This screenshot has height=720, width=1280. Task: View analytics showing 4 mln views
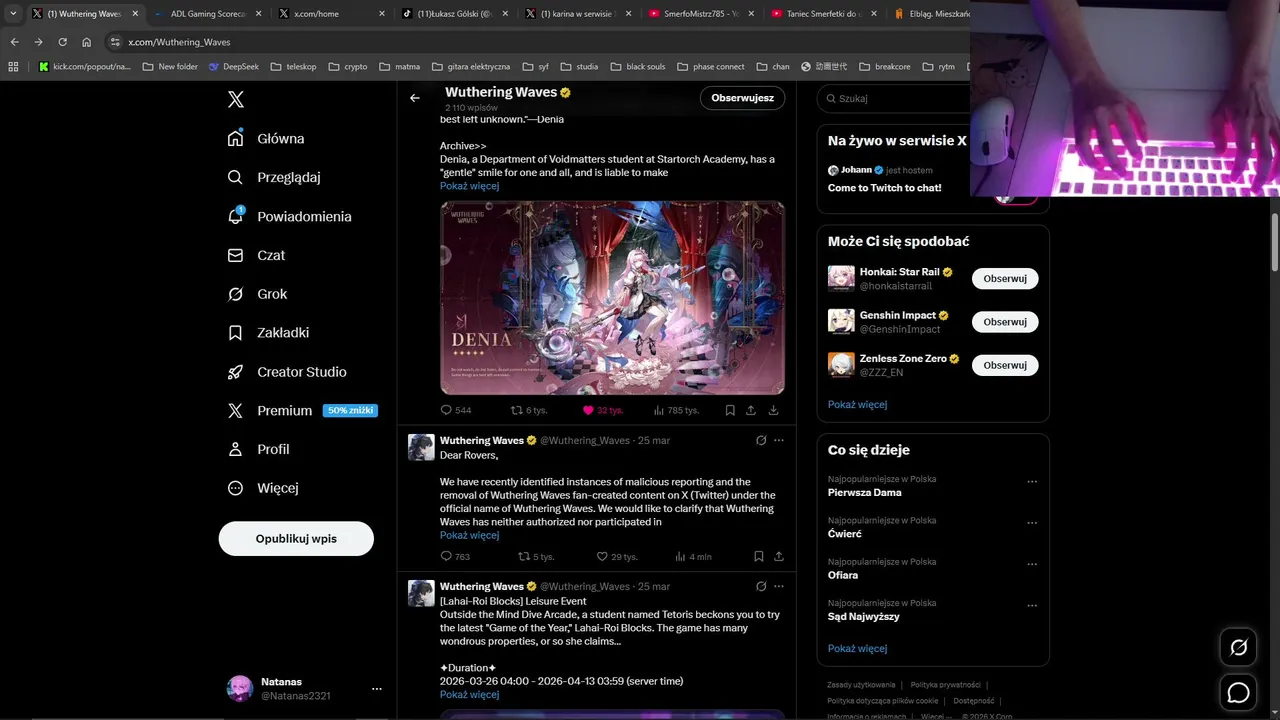(693, 557)
